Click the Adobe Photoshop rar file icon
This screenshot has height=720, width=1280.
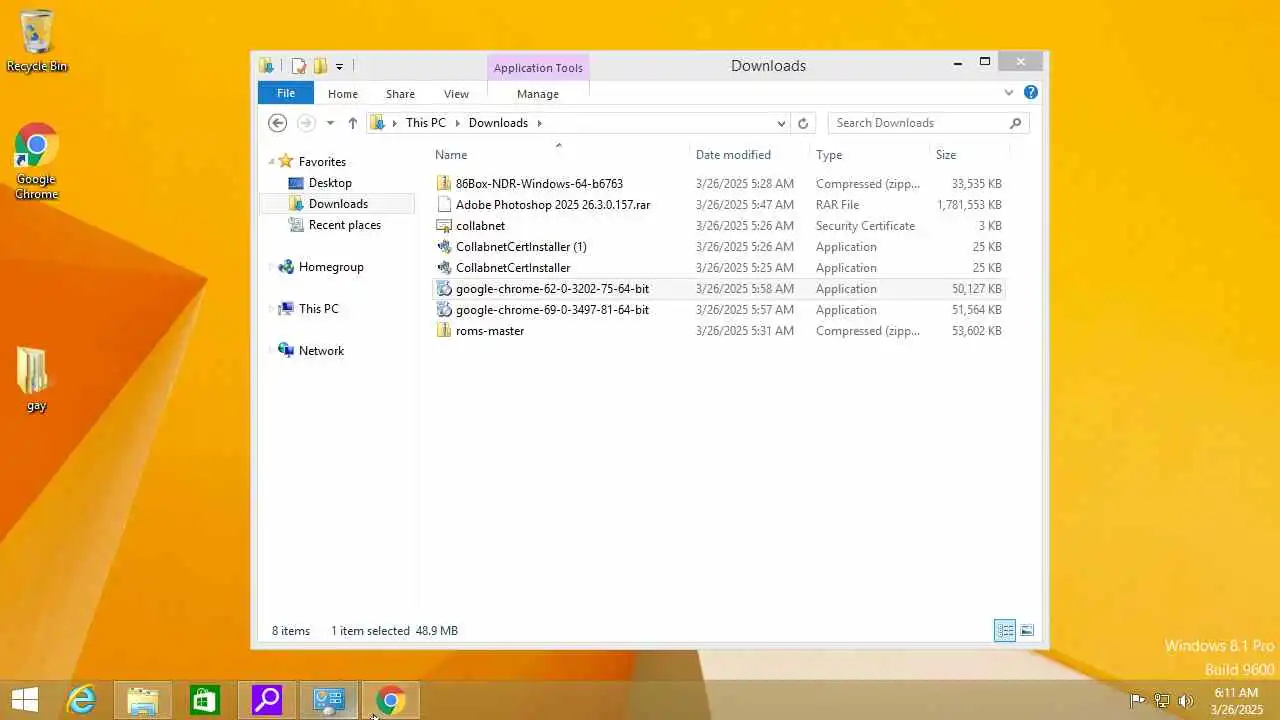click(x=444, y=205)
